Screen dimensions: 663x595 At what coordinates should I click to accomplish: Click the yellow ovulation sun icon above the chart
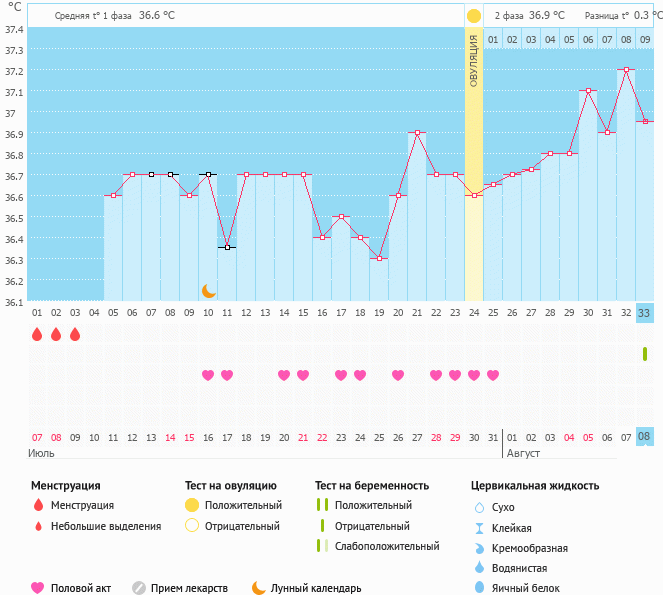pos(474,17)
